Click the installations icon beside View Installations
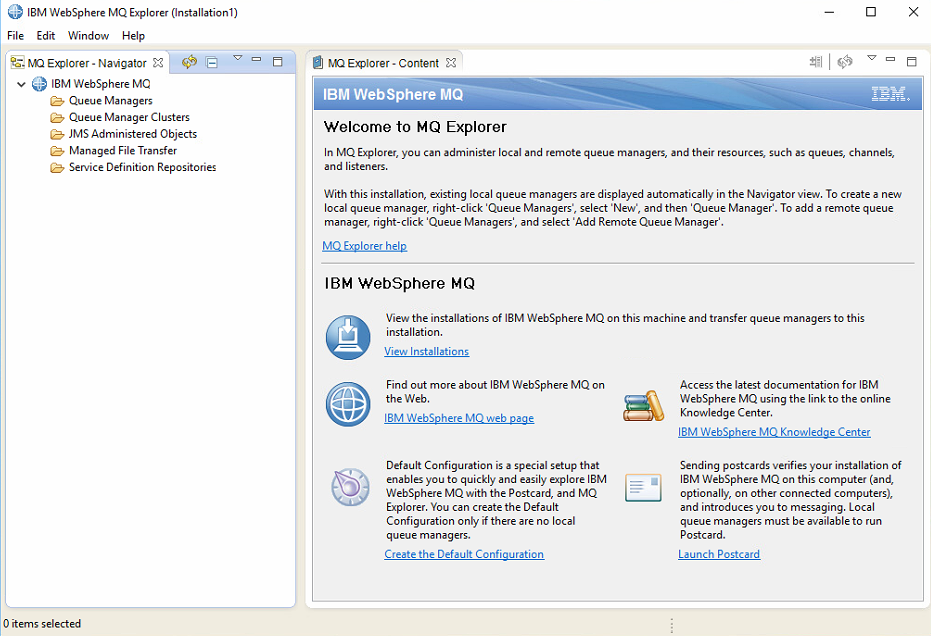 (x=347, y=337)
